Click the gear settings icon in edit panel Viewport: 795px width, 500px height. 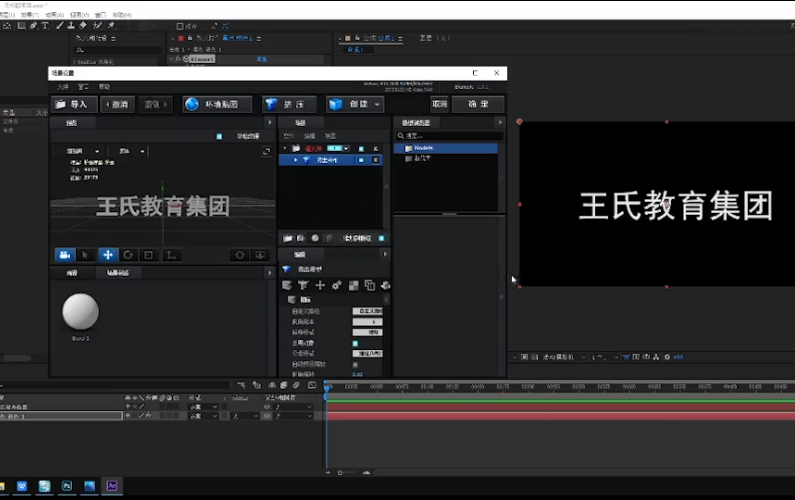(337, 285)
